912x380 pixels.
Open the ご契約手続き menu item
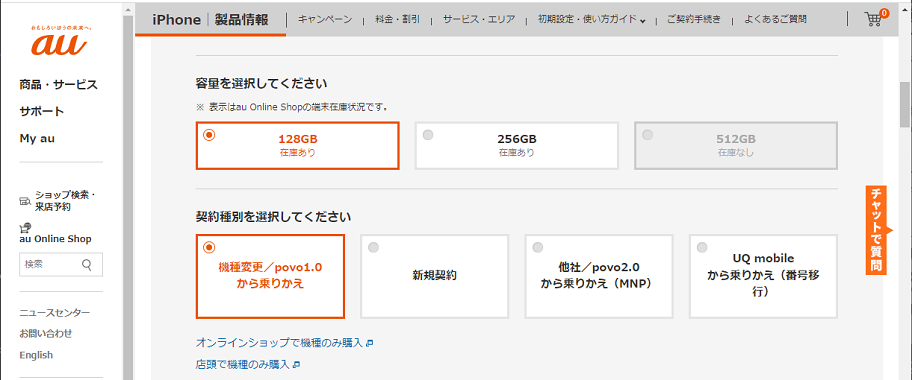[694, 19]
